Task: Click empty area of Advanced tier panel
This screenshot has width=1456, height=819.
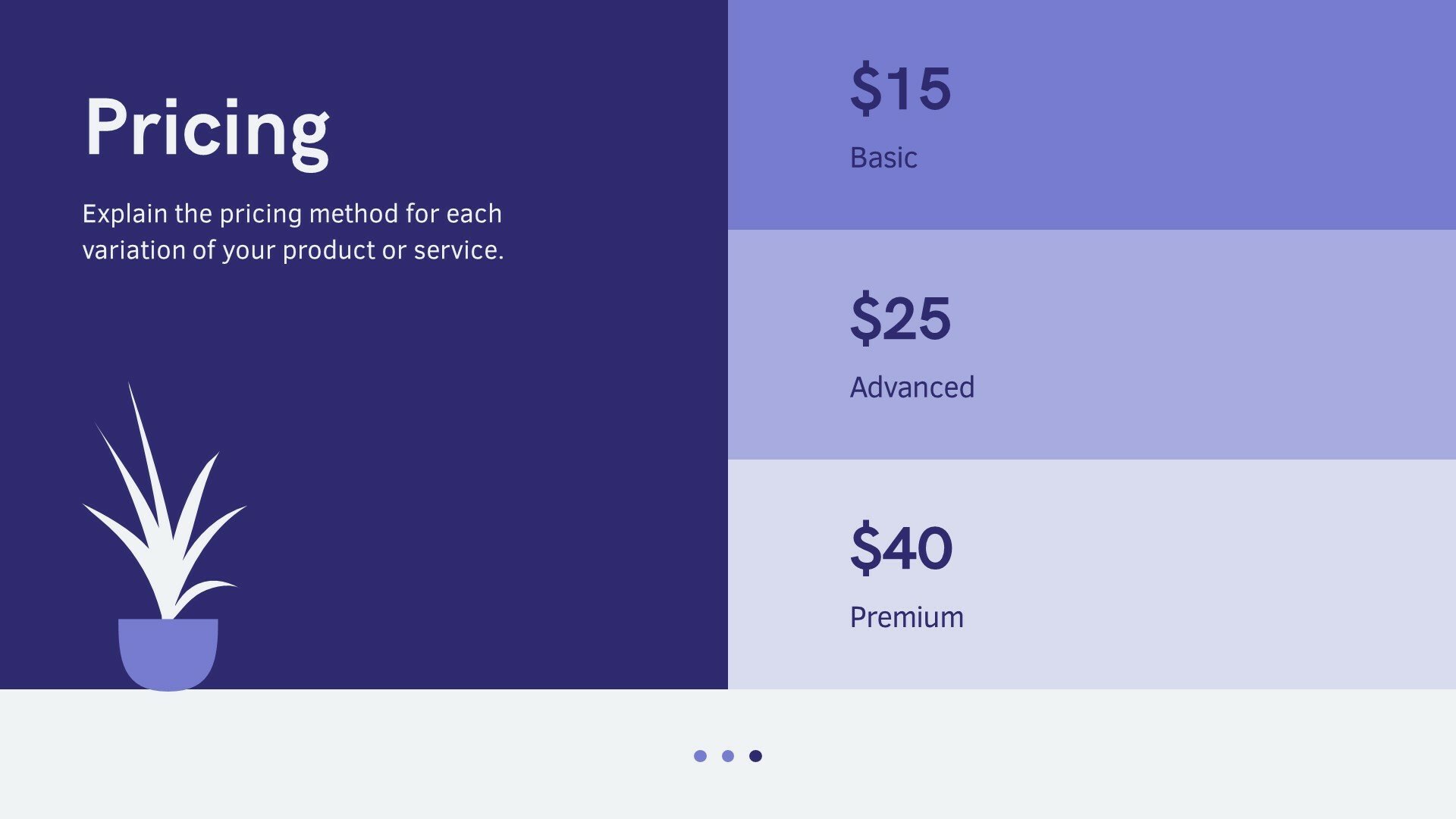Action: (x=1213, y=345)
